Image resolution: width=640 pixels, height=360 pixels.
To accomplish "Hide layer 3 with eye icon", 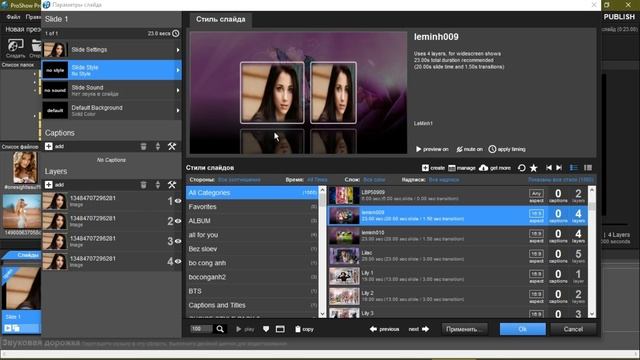I will coord(178,241).
